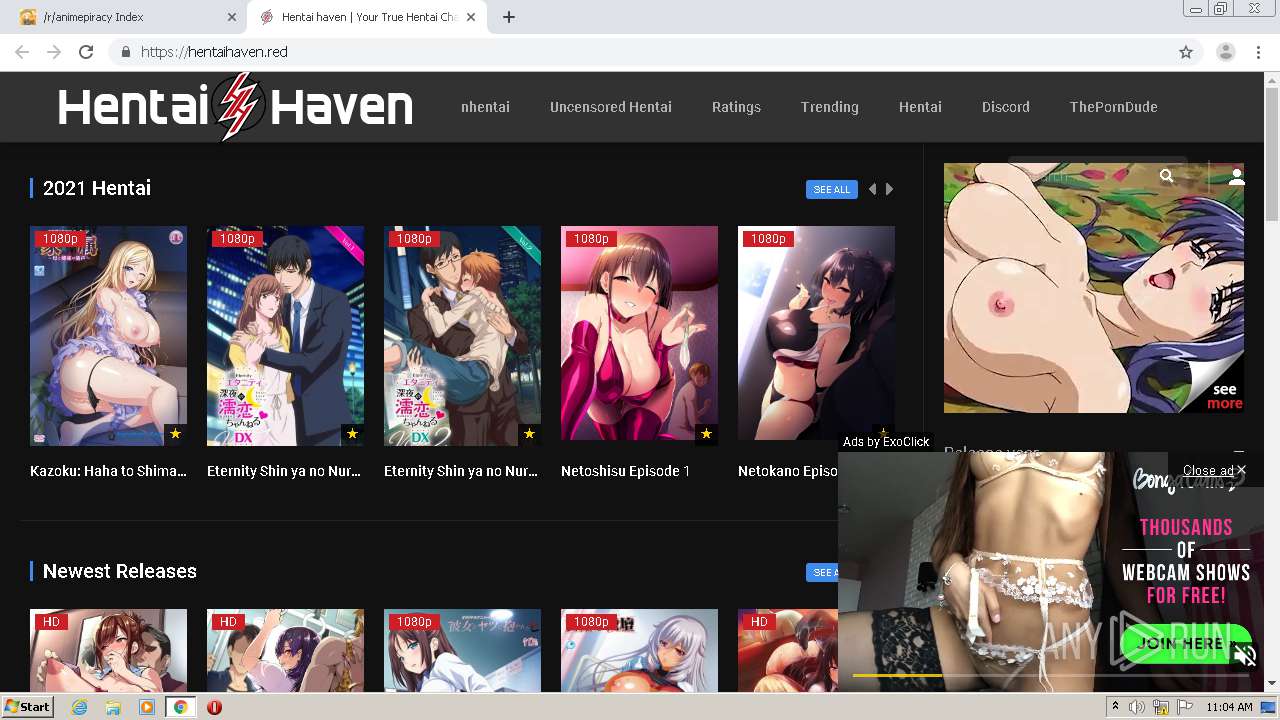
Task: Show hidden system tray icons
Action: 1115,707
